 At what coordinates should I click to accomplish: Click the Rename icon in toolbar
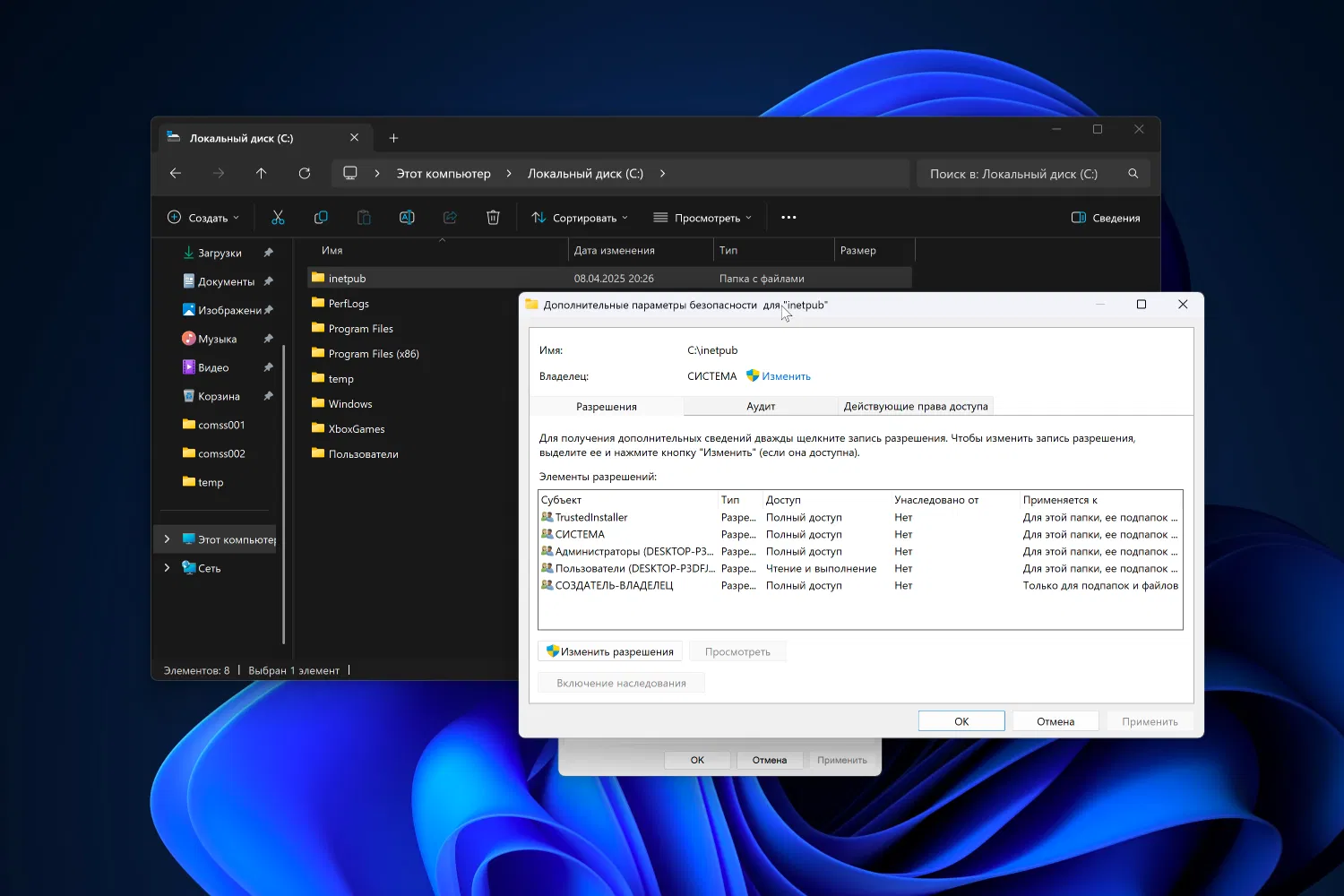[407, 218]
